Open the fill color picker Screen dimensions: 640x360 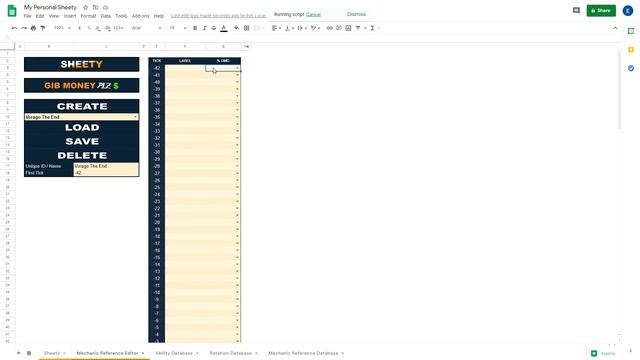pyautogui.click(x=237, y=28)
